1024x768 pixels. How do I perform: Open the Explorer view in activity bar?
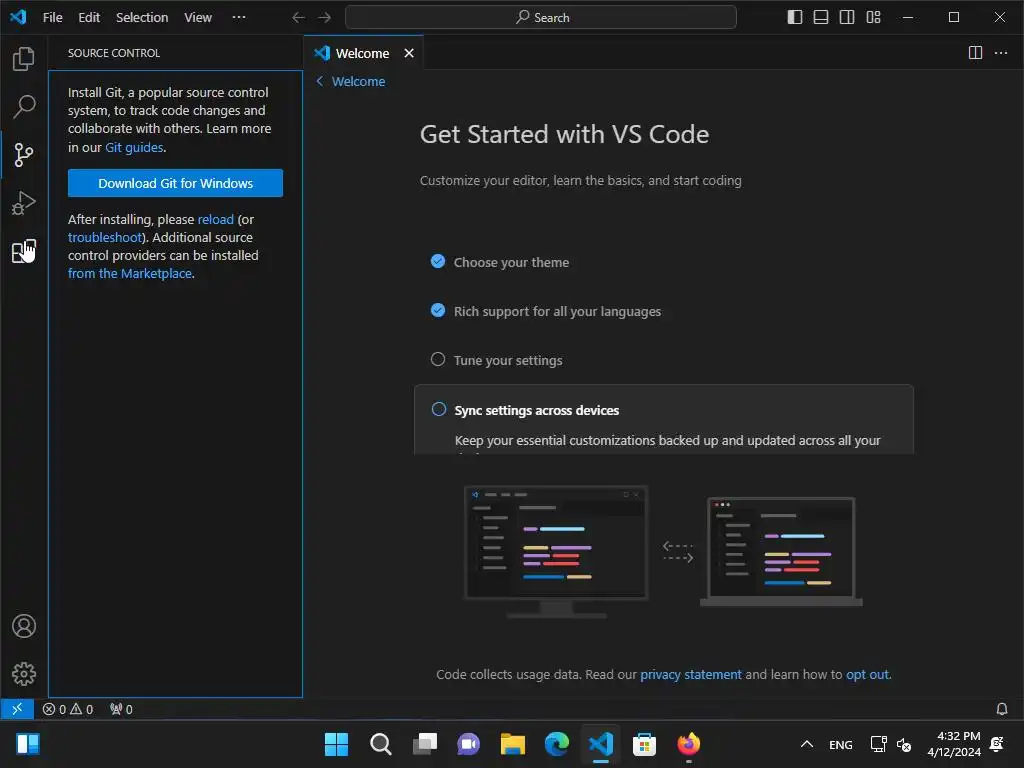click(24, 59)
